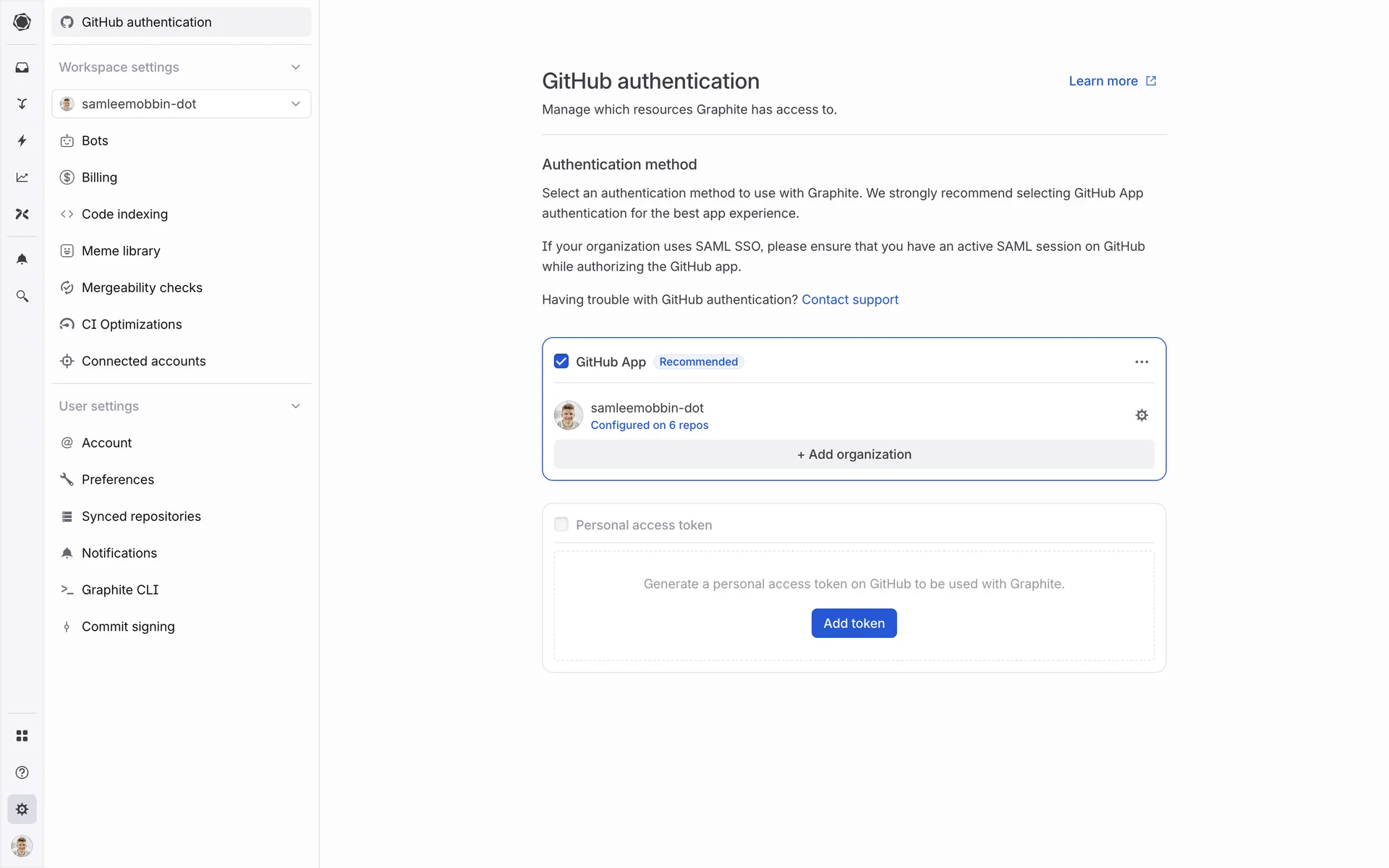Viewport: 1389px width, 868px height.
Task: Follow the Contact support link
Action: click(x=849, y=299)
